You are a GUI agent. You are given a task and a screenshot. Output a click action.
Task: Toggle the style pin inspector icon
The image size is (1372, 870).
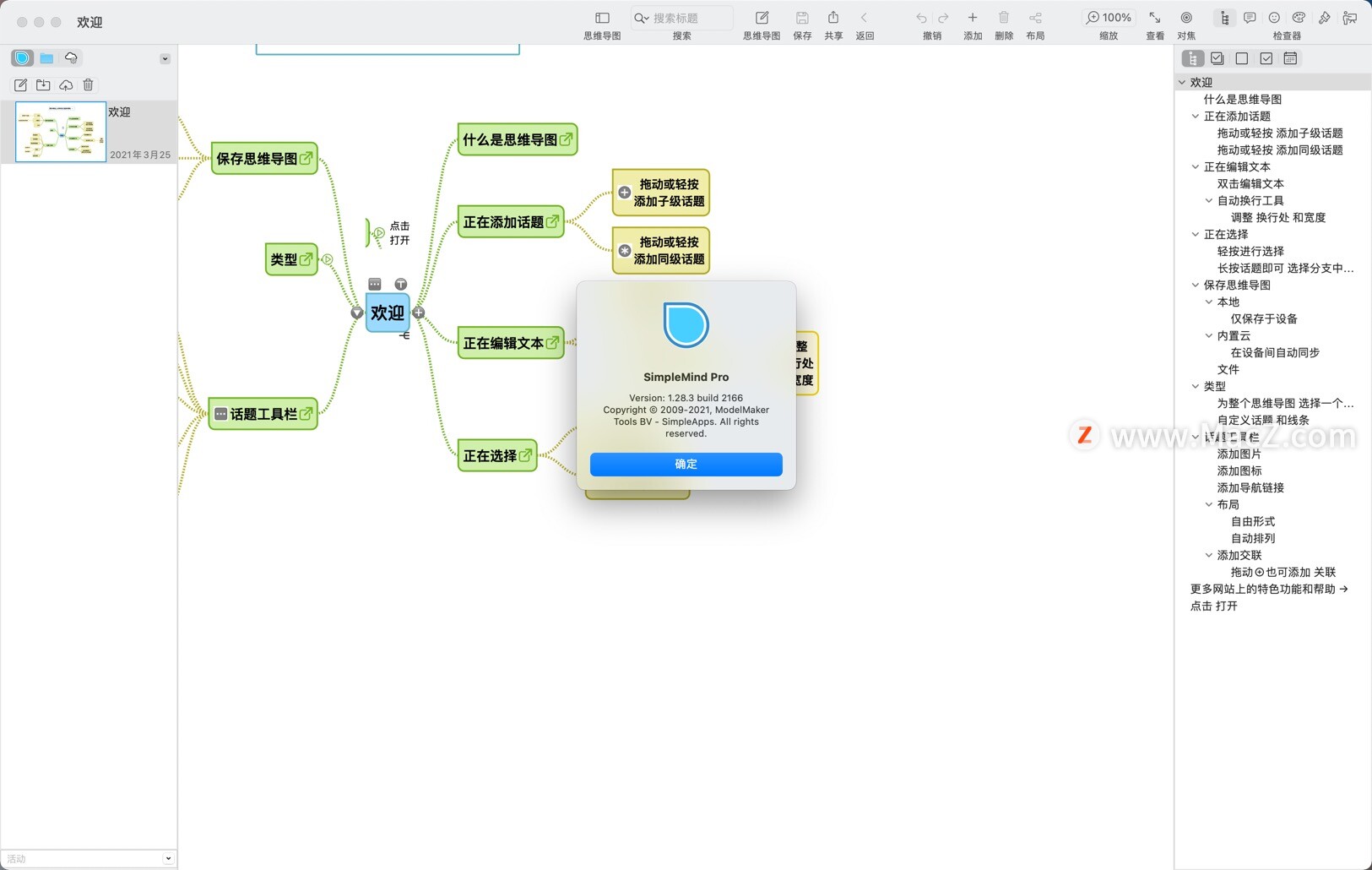(1325, 18)
